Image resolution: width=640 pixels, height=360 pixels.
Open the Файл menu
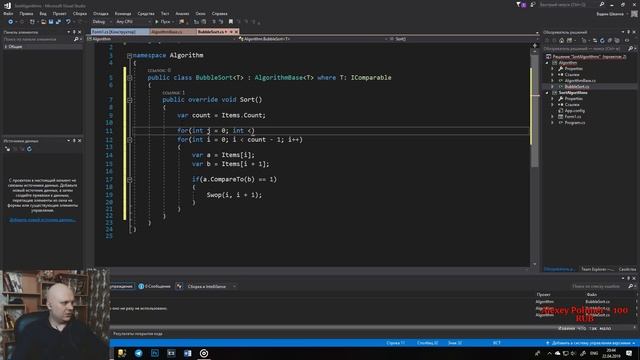(8, 13)
